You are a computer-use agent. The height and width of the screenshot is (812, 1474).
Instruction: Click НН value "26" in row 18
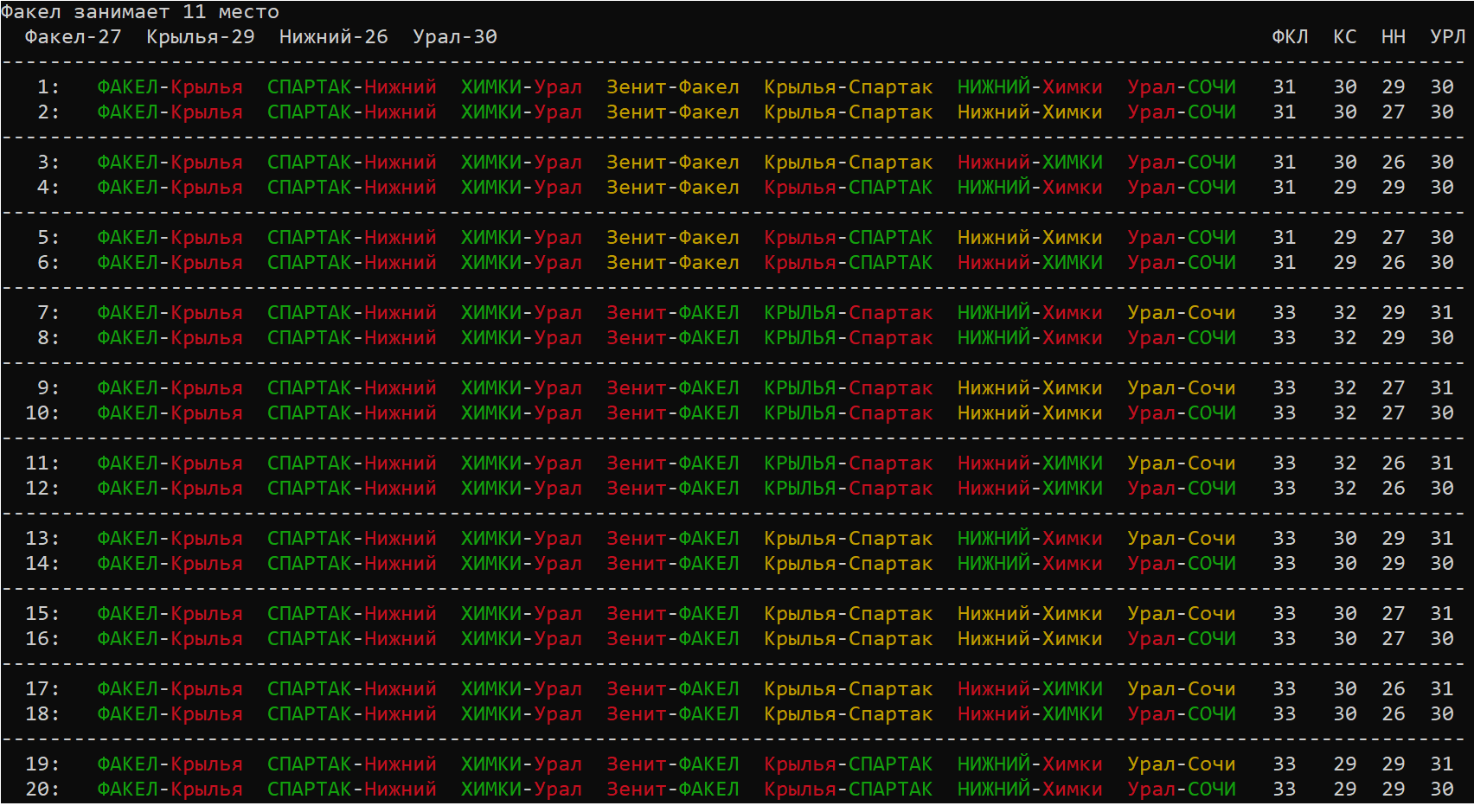1394,714
